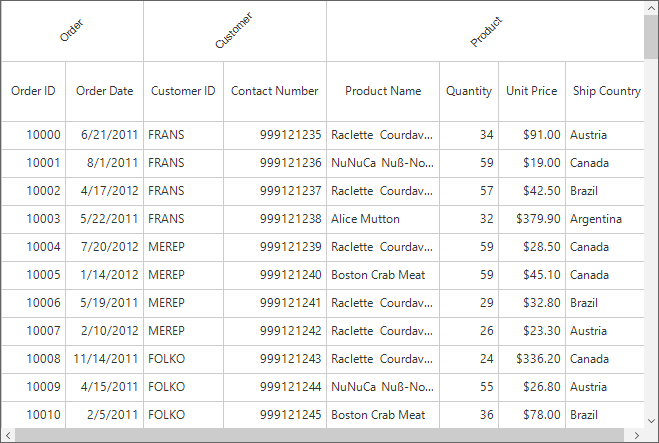
Task: Sort by the Order ID column header
Action: click(33, 91)
